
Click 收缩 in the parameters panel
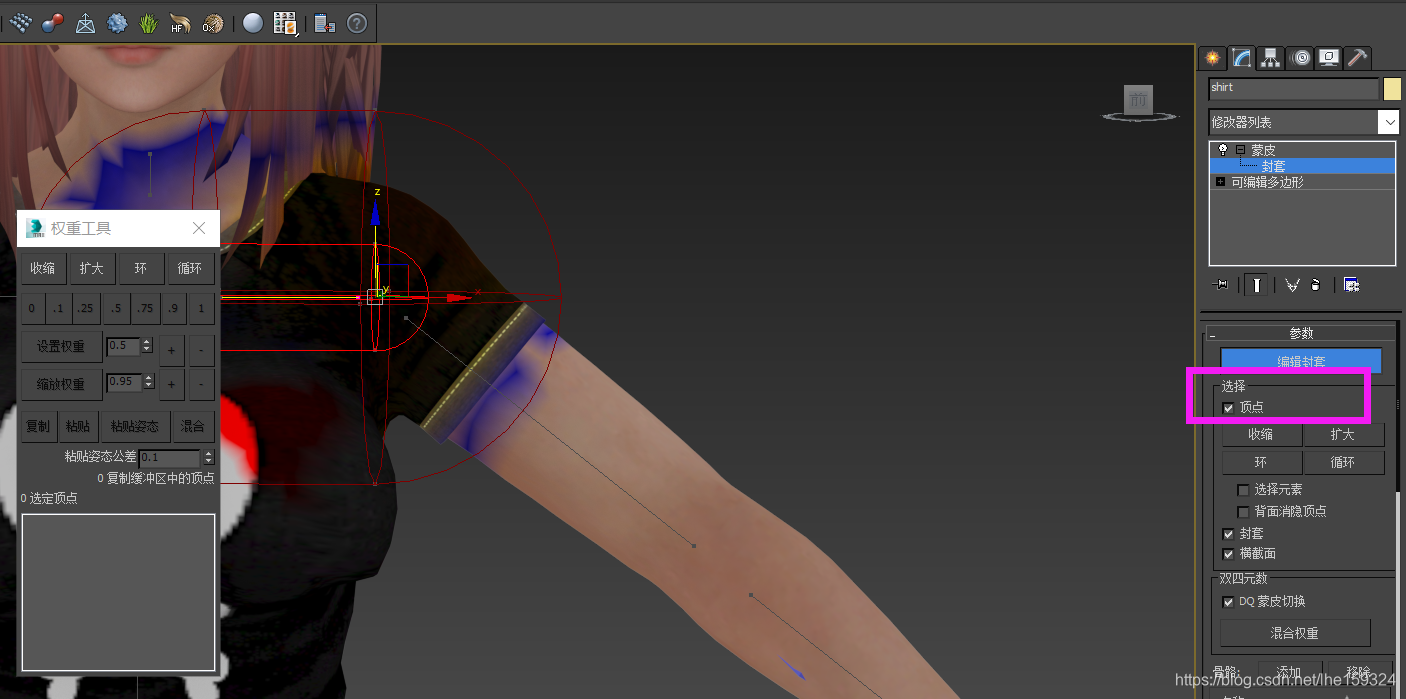coord(1261,434)
